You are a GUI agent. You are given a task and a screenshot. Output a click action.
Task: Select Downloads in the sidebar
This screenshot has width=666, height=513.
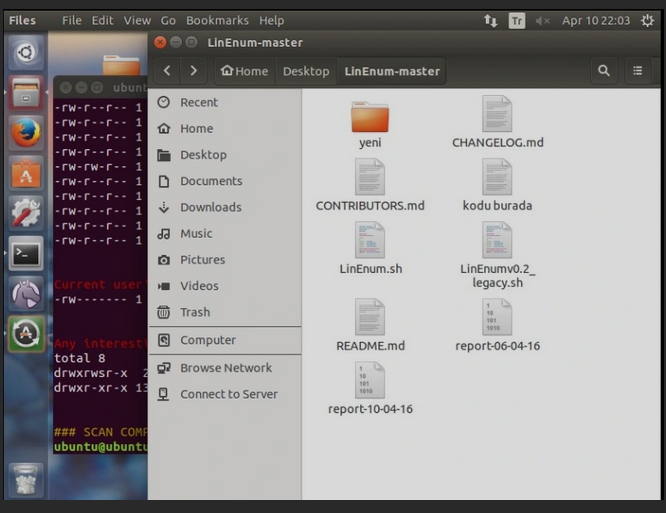[225, 207]
